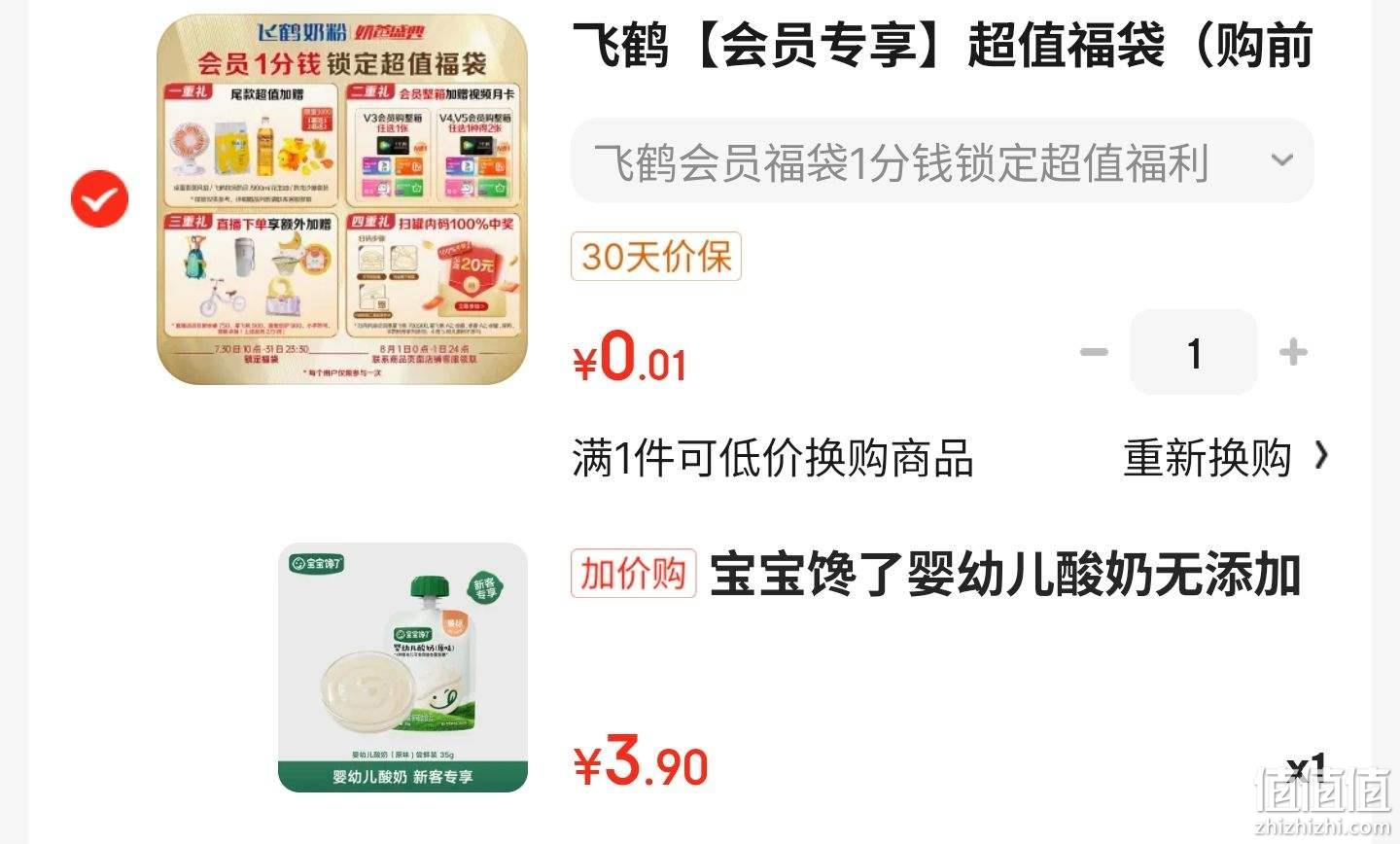The width and height of the screenshot is (1400, 844).
Task: Tap the 加价购 add-on purchase tag
Action: coord(634,574)
